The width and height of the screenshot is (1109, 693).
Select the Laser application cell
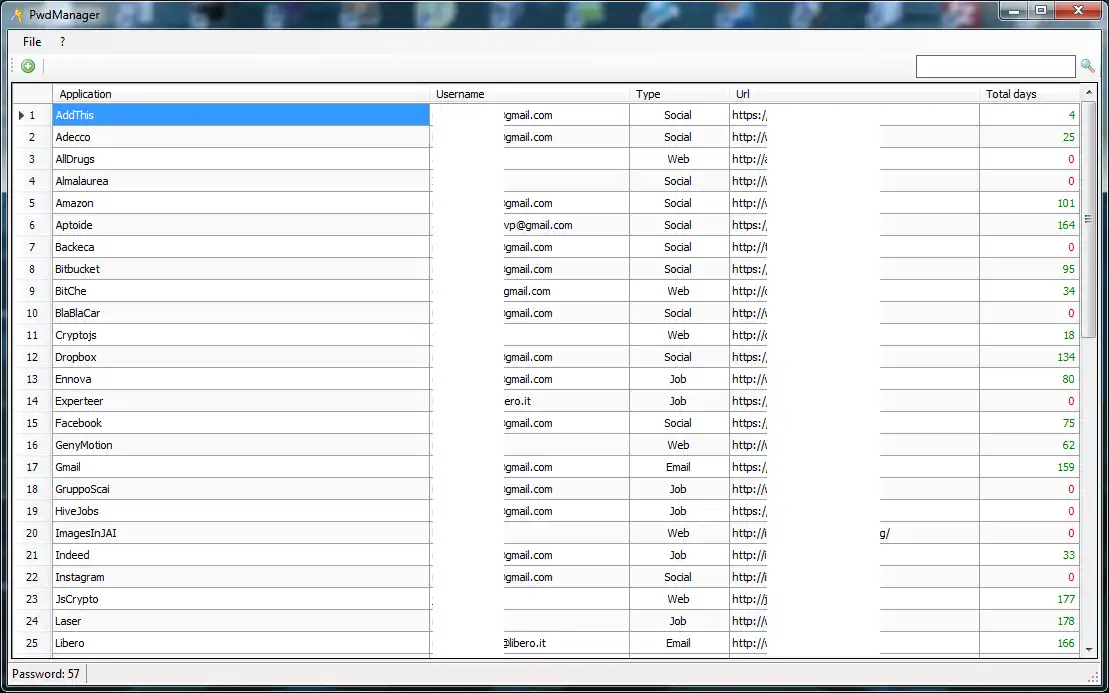(x=240, y=621)
